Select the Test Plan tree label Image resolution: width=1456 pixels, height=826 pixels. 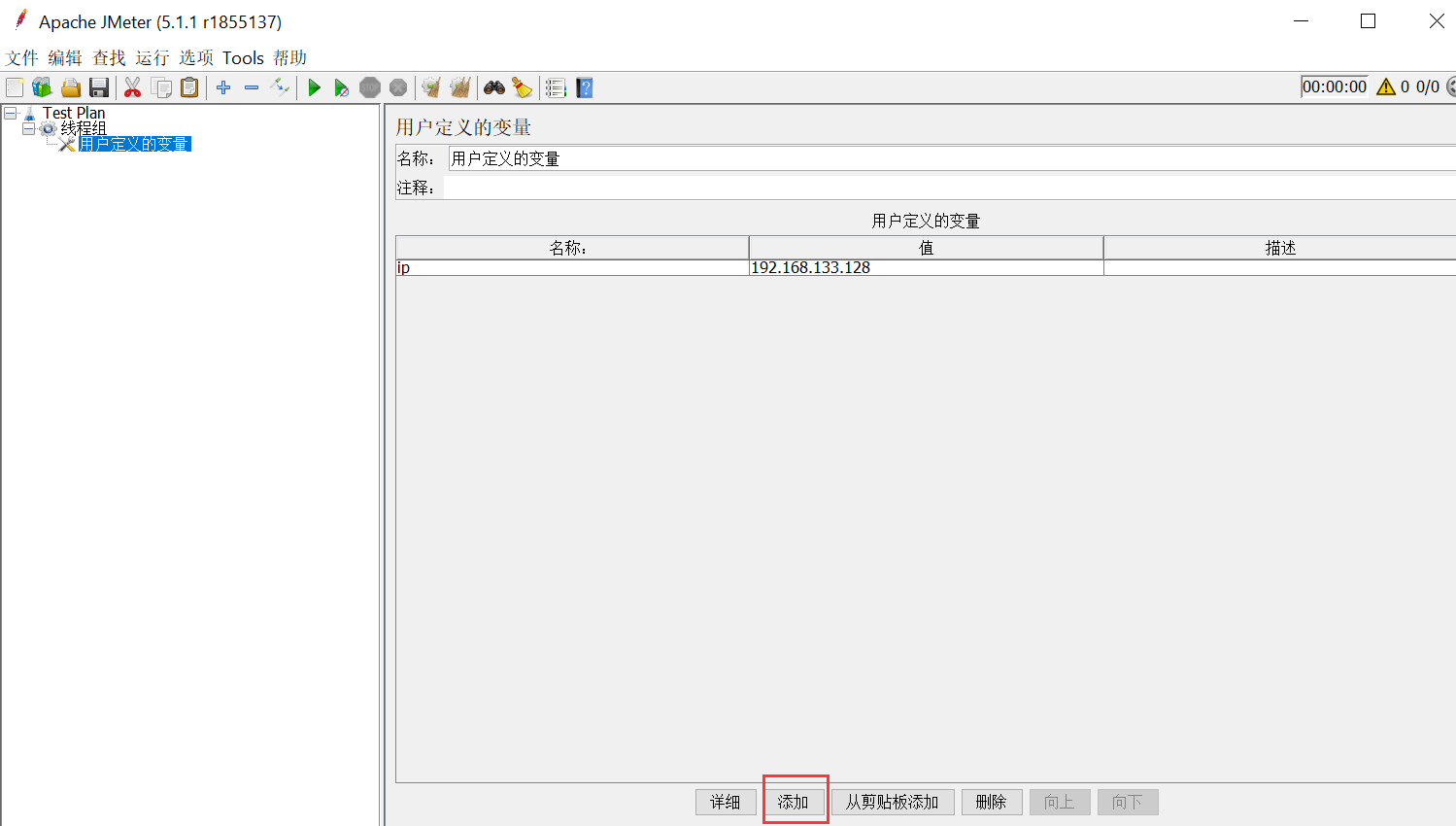tap(74, 114)
